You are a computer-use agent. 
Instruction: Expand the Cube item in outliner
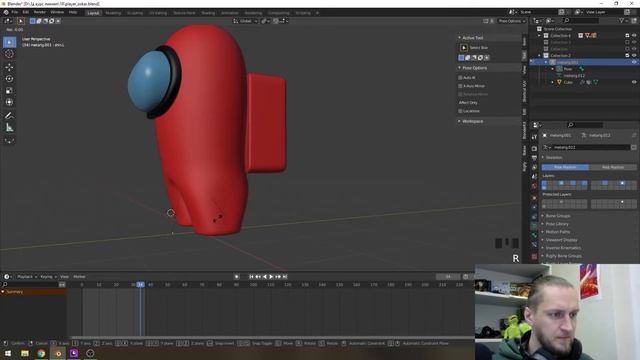[x=553, y=82]
